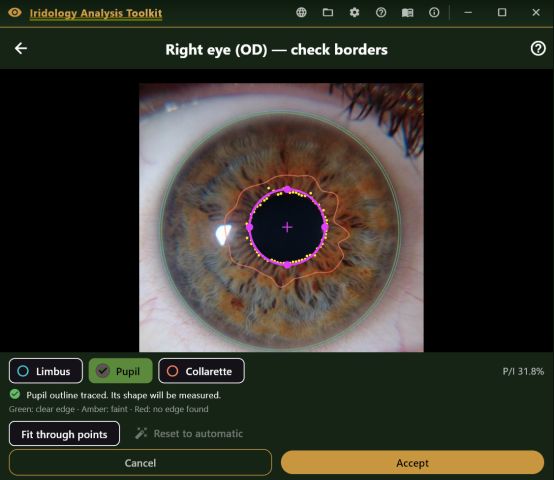Image resolution: width=554 pixels, height=480 pixels.
Task: Select the Collarette border toggle
Action: click(201, 371)
